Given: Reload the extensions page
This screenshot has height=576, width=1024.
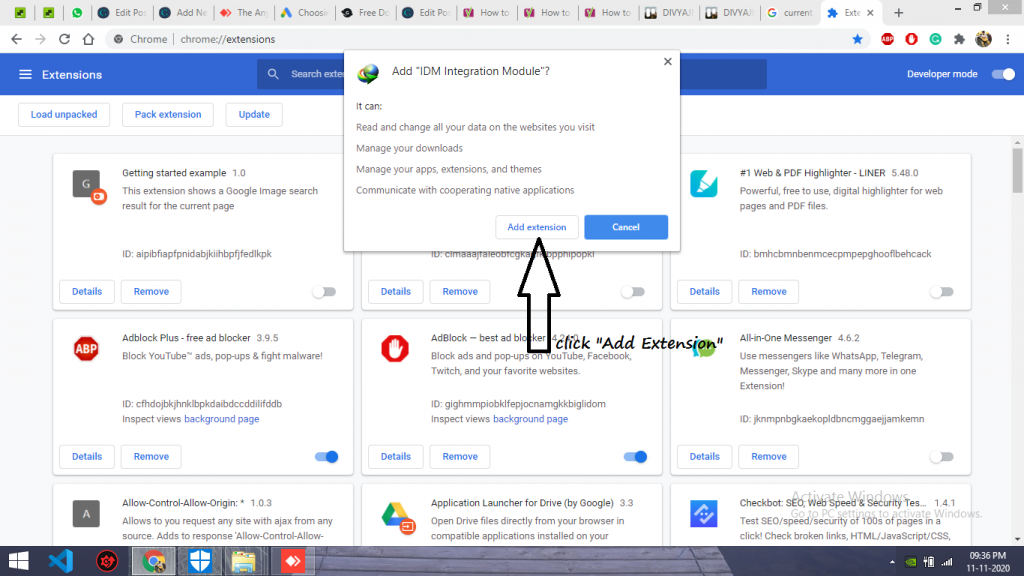Looking at the screenshot, I should pyautogui.click(x=64, y=39).
